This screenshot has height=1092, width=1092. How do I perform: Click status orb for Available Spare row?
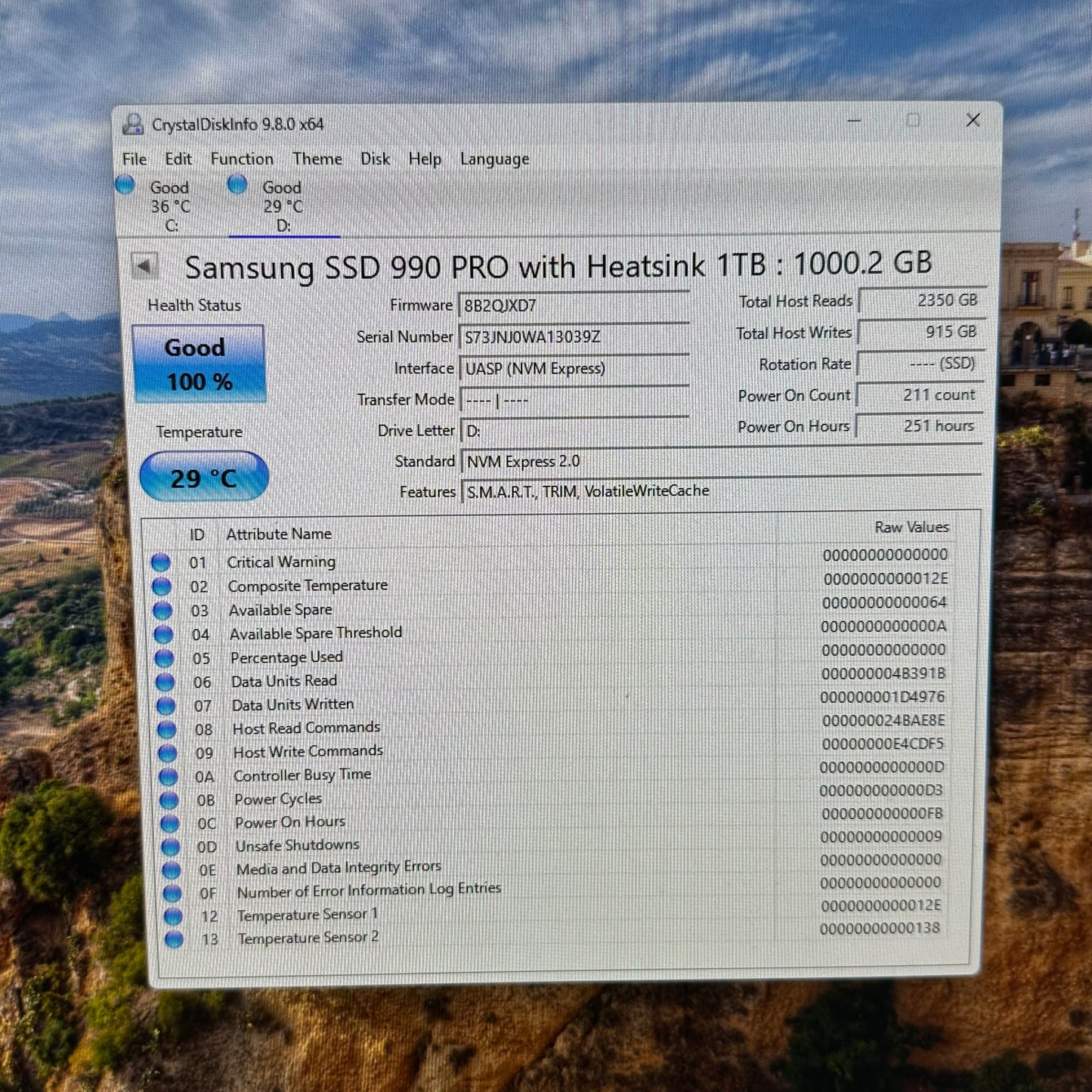point(162,611)
